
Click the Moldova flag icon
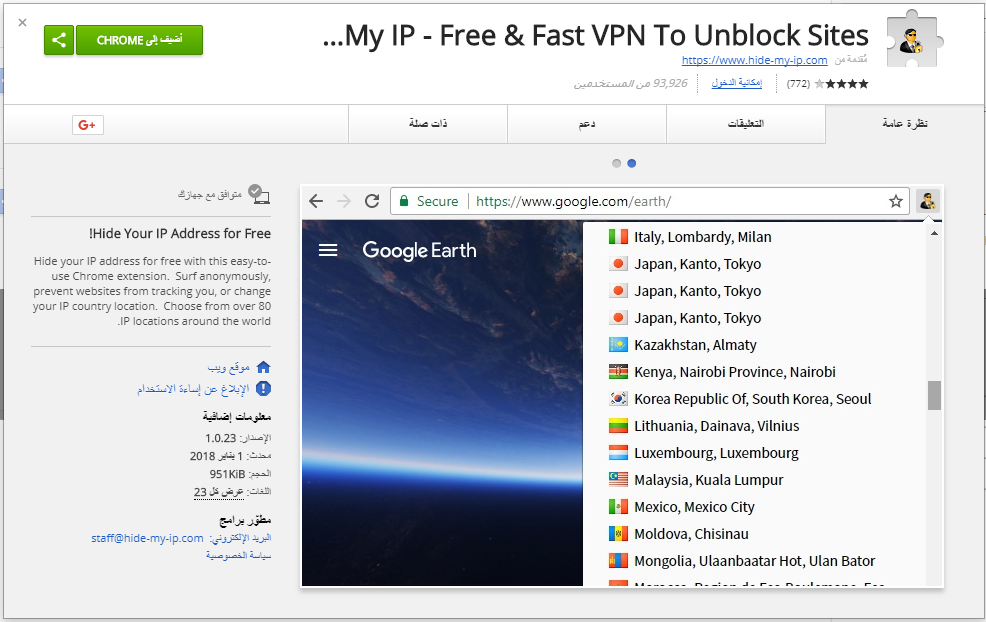[618, 535]
